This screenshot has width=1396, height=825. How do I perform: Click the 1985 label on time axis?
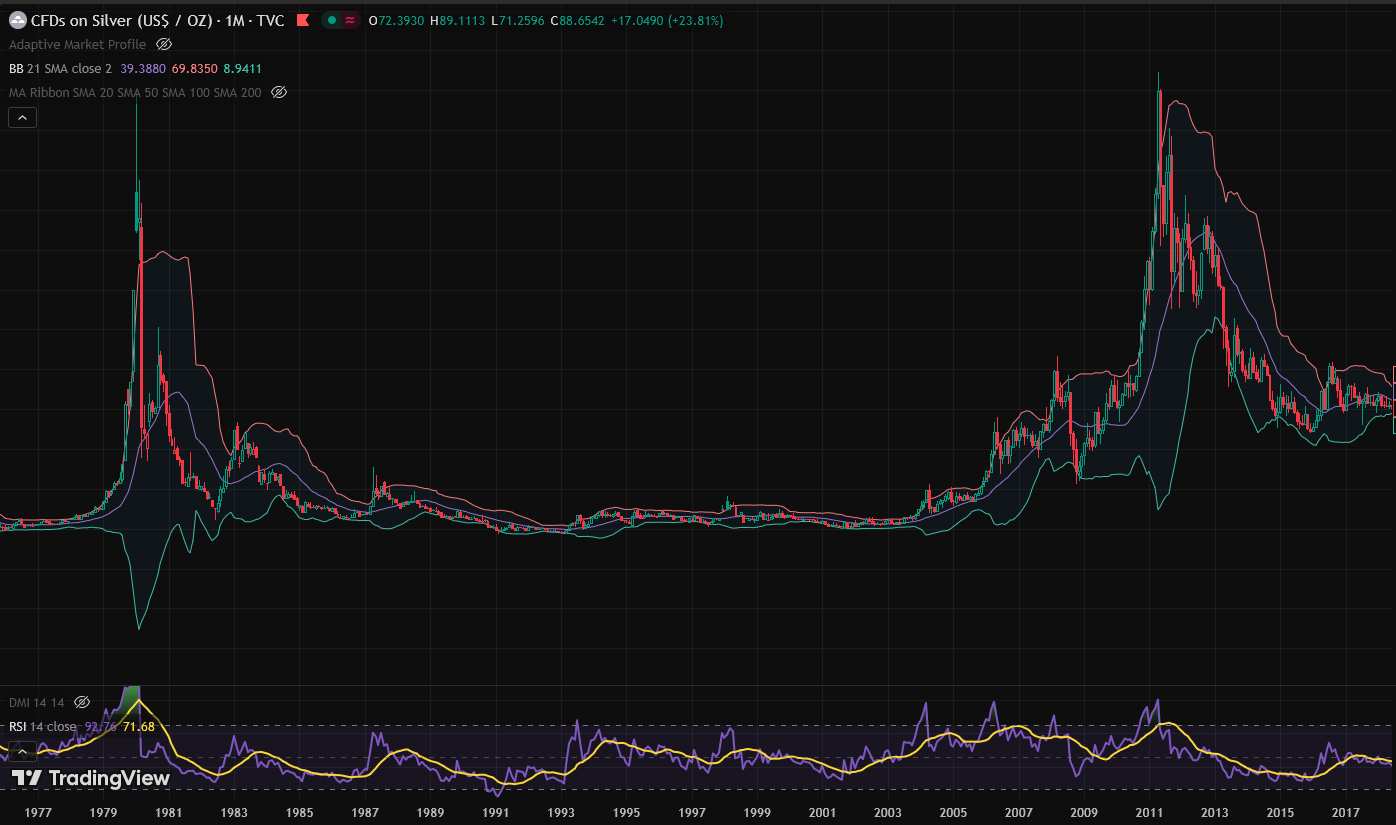point(300,812)
